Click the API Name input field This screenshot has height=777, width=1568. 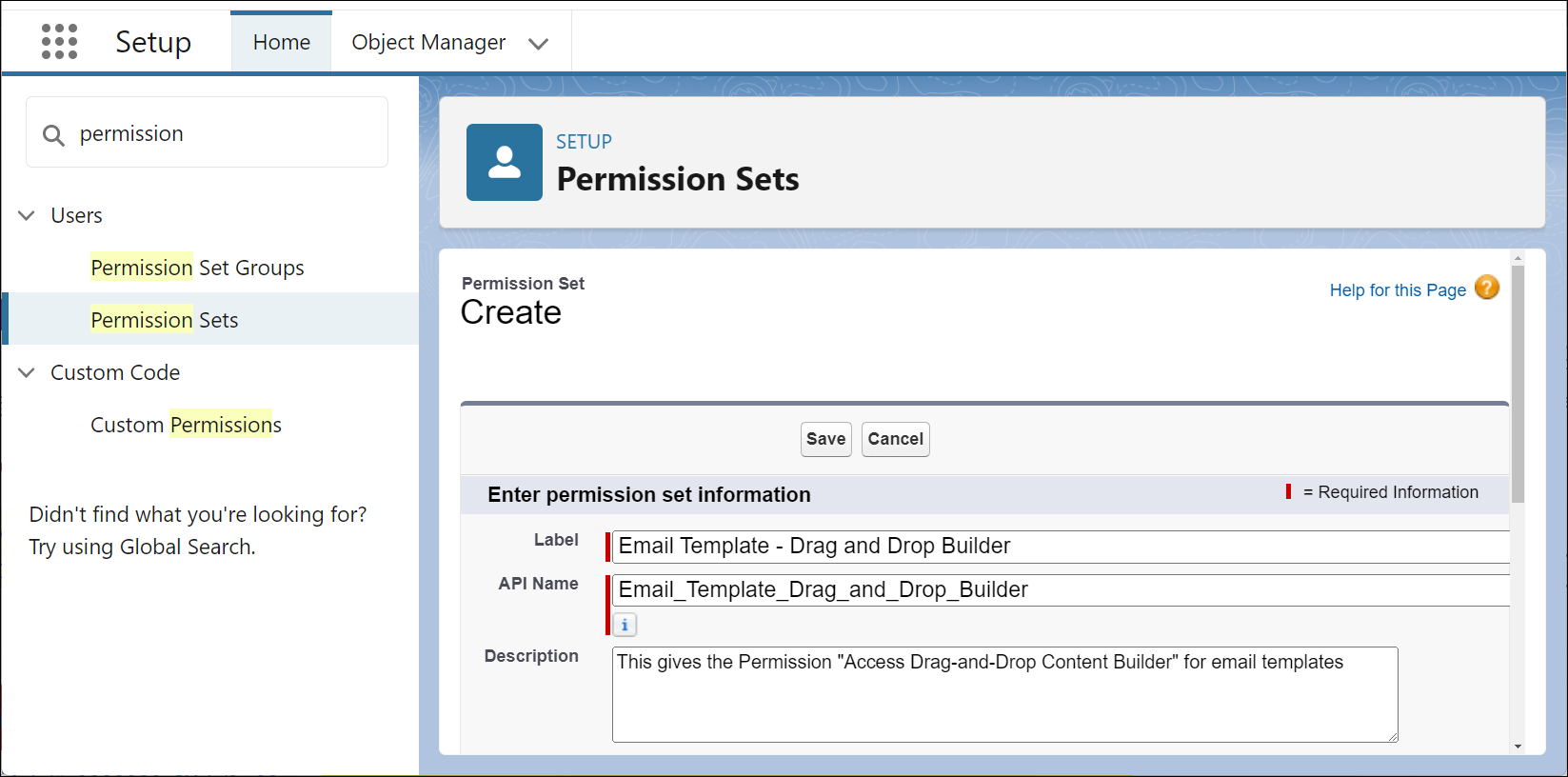pyautogui.click(x=1057, y=590)
